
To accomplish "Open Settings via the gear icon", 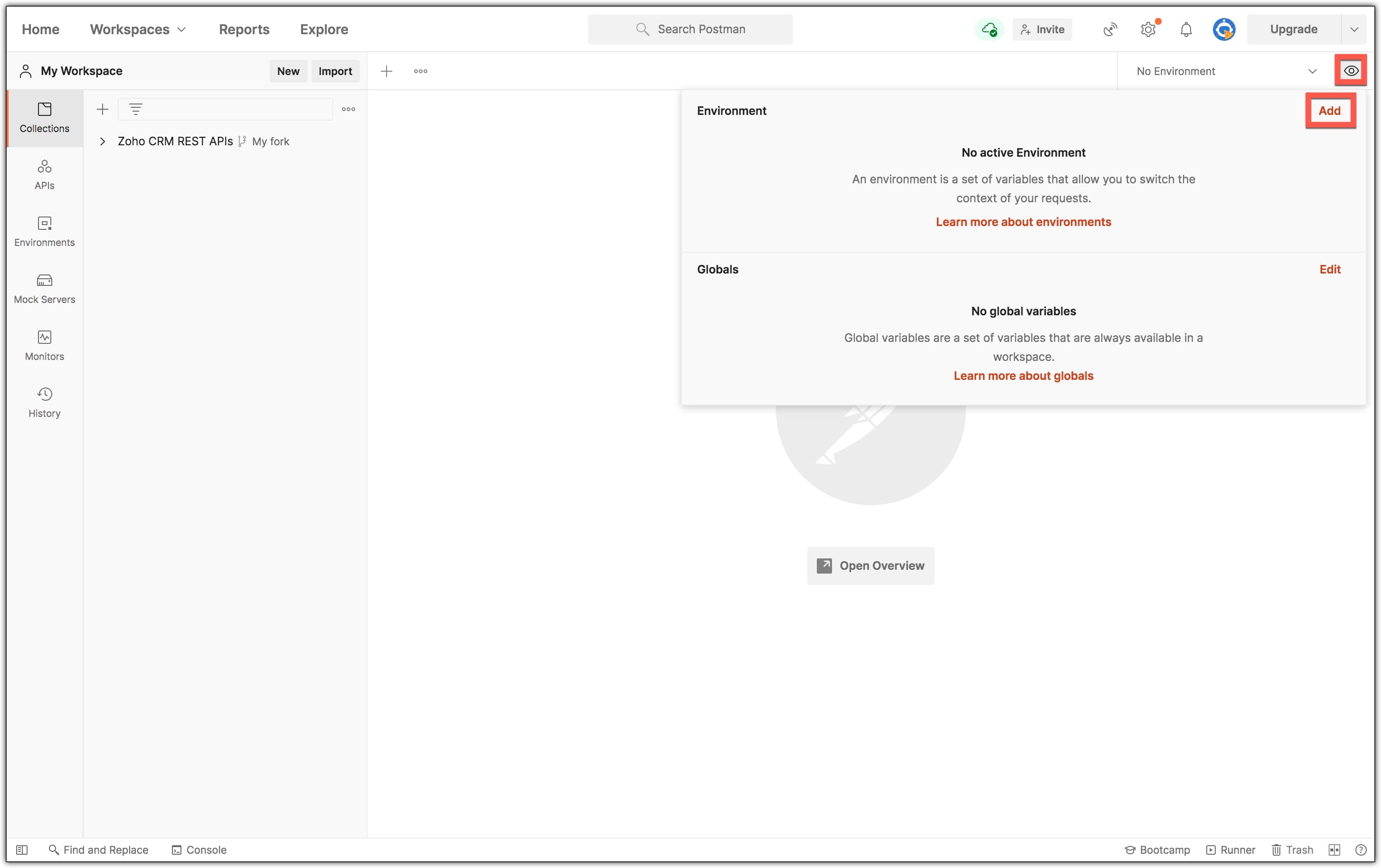I will (x=1148, y=29).
